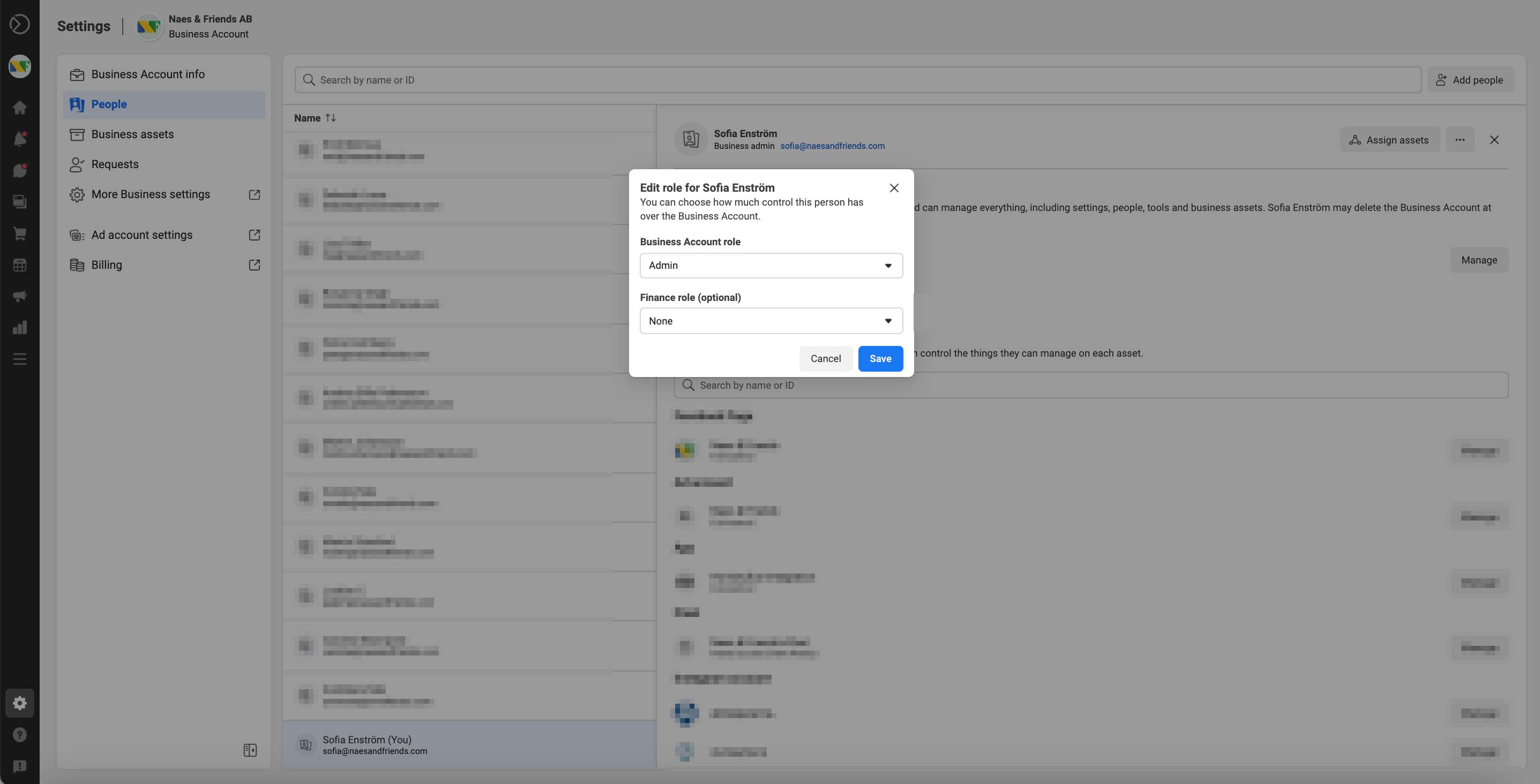1540x784 pixels.
Task: Open the all tools hamburger icon
Action: (20, 359)
